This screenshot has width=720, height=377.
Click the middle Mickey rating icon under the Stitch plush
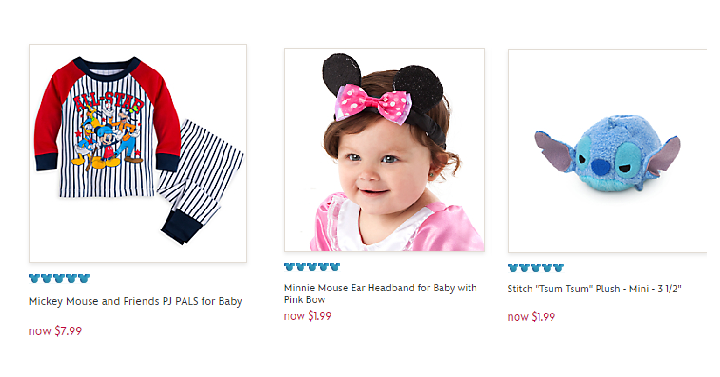(x=536, y=268)
